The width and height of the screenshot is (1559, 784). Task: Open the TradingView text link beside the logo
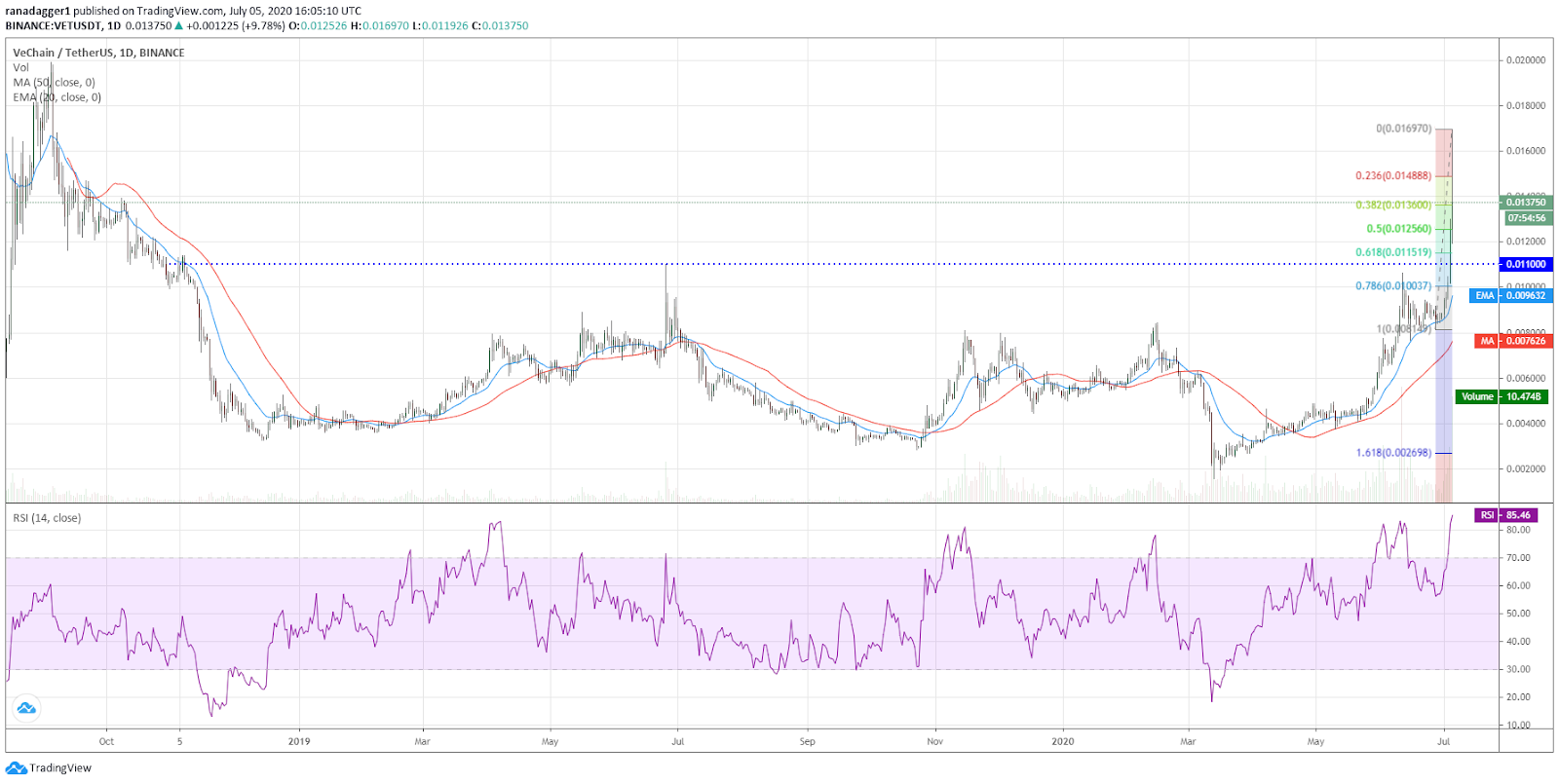click(60, 767)
